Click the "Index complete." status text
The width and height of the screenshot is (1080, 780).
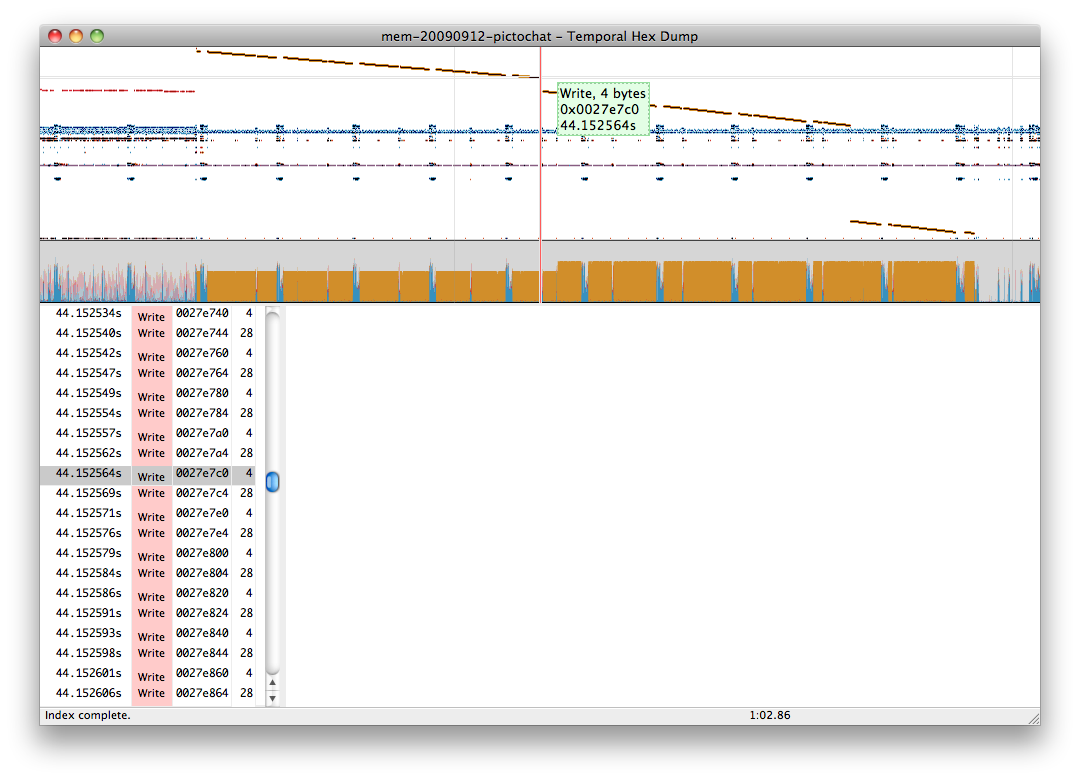click(x=87, y=715)
